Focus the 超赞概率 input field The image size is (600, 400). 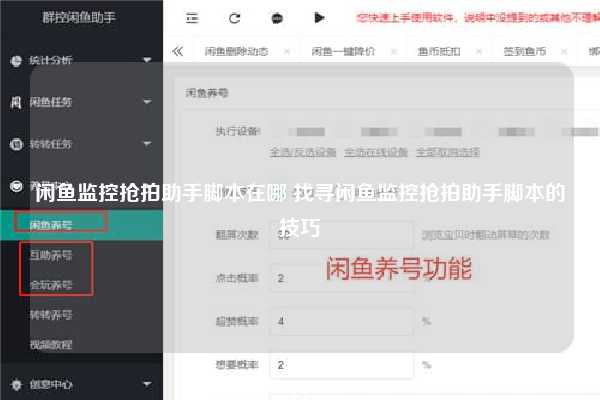342,321
